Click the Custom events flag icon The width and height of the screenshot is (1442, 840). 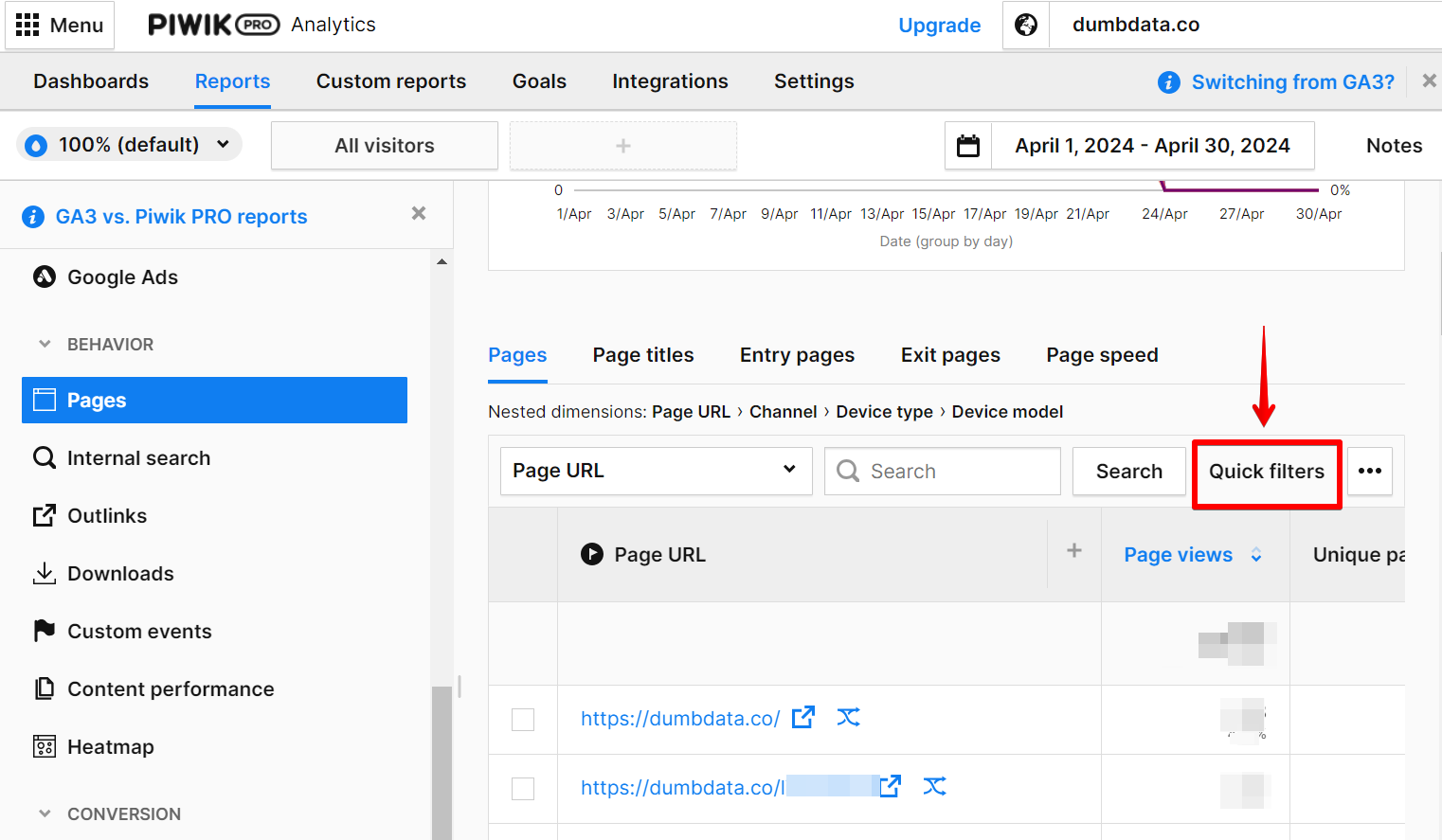tap(45, 631)
